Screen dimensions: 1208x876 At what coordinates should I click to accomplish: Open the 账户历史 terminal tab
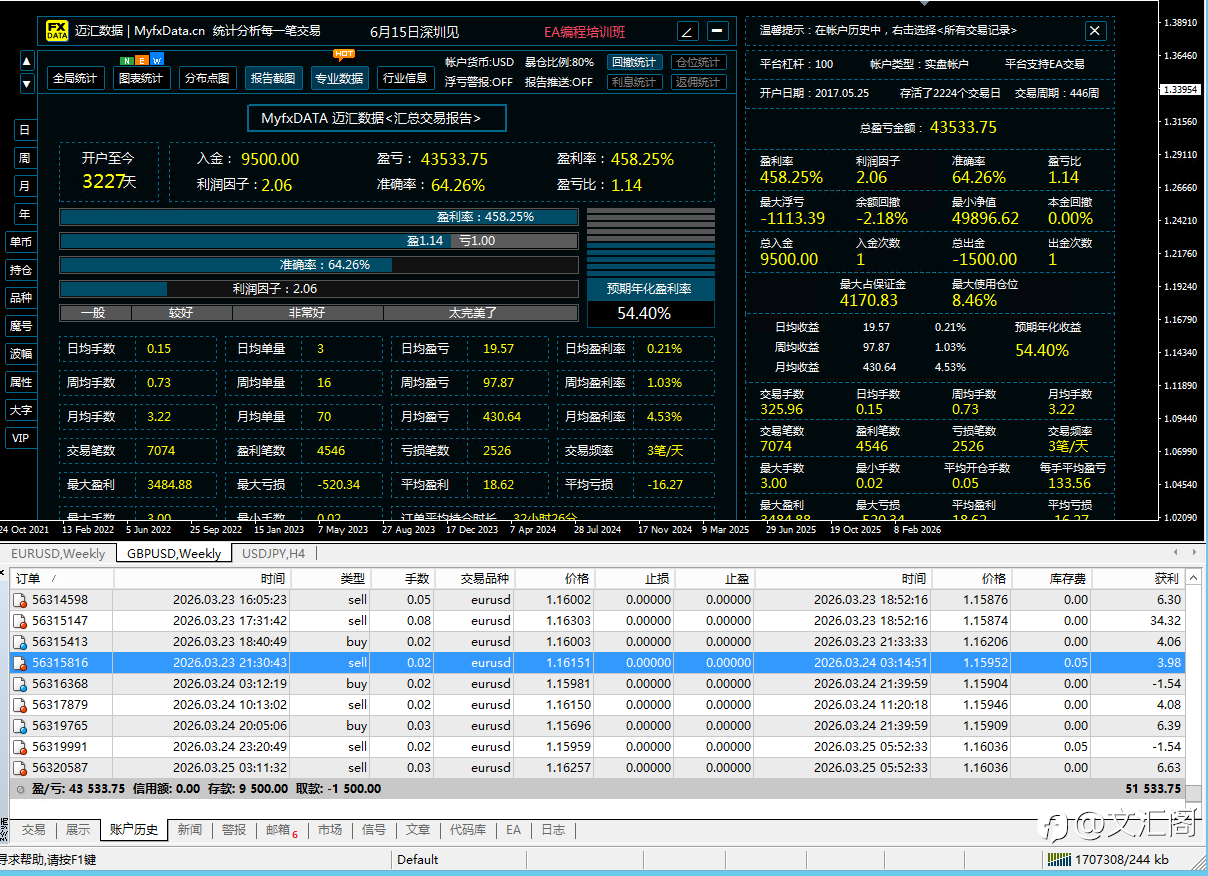click(x=134, y=830)
